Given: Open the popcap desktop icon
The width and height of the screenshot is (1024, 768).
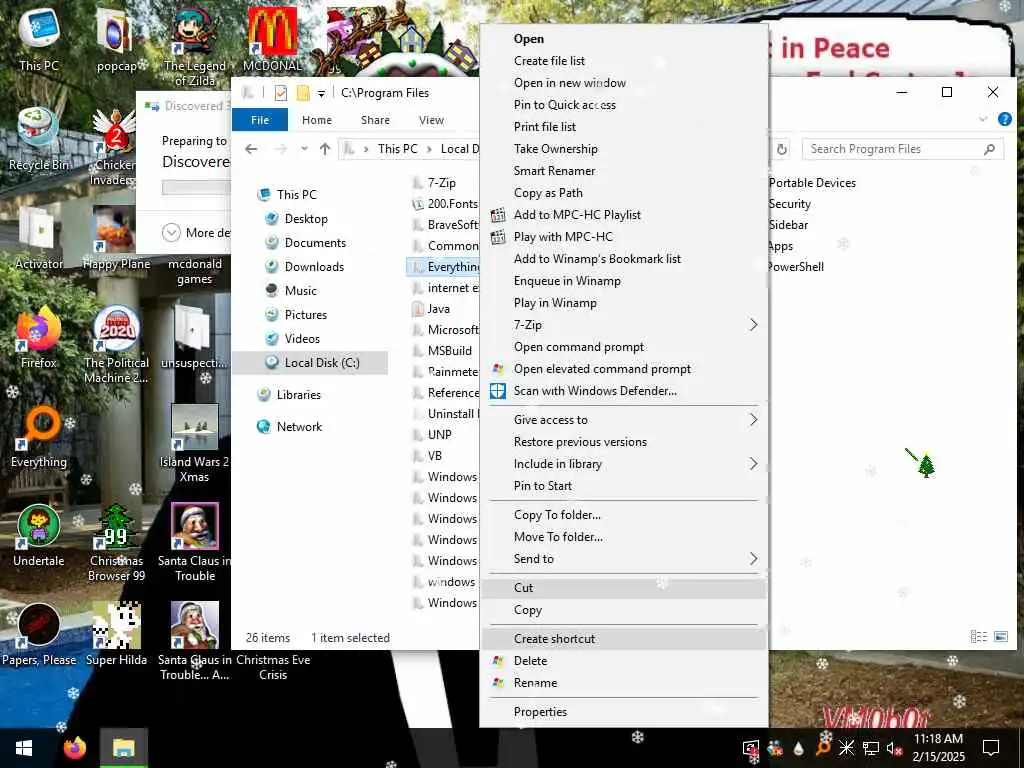Looking at the screenshot, I should pos(116,39).
